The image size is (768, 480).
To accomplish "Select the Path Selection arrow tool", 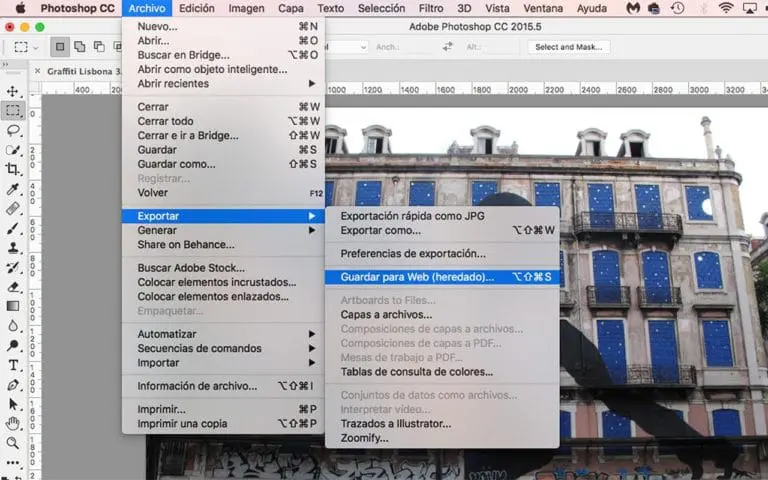I will (13, 404).
